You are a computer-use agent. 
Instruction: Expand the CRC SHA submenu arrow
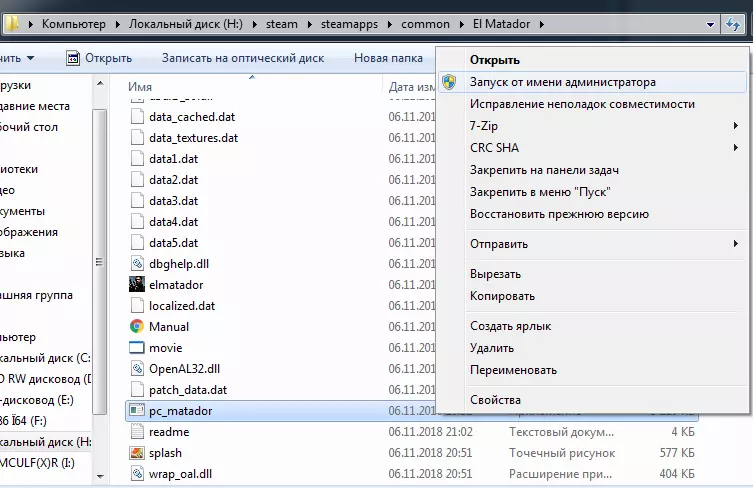tap(736, 148)
